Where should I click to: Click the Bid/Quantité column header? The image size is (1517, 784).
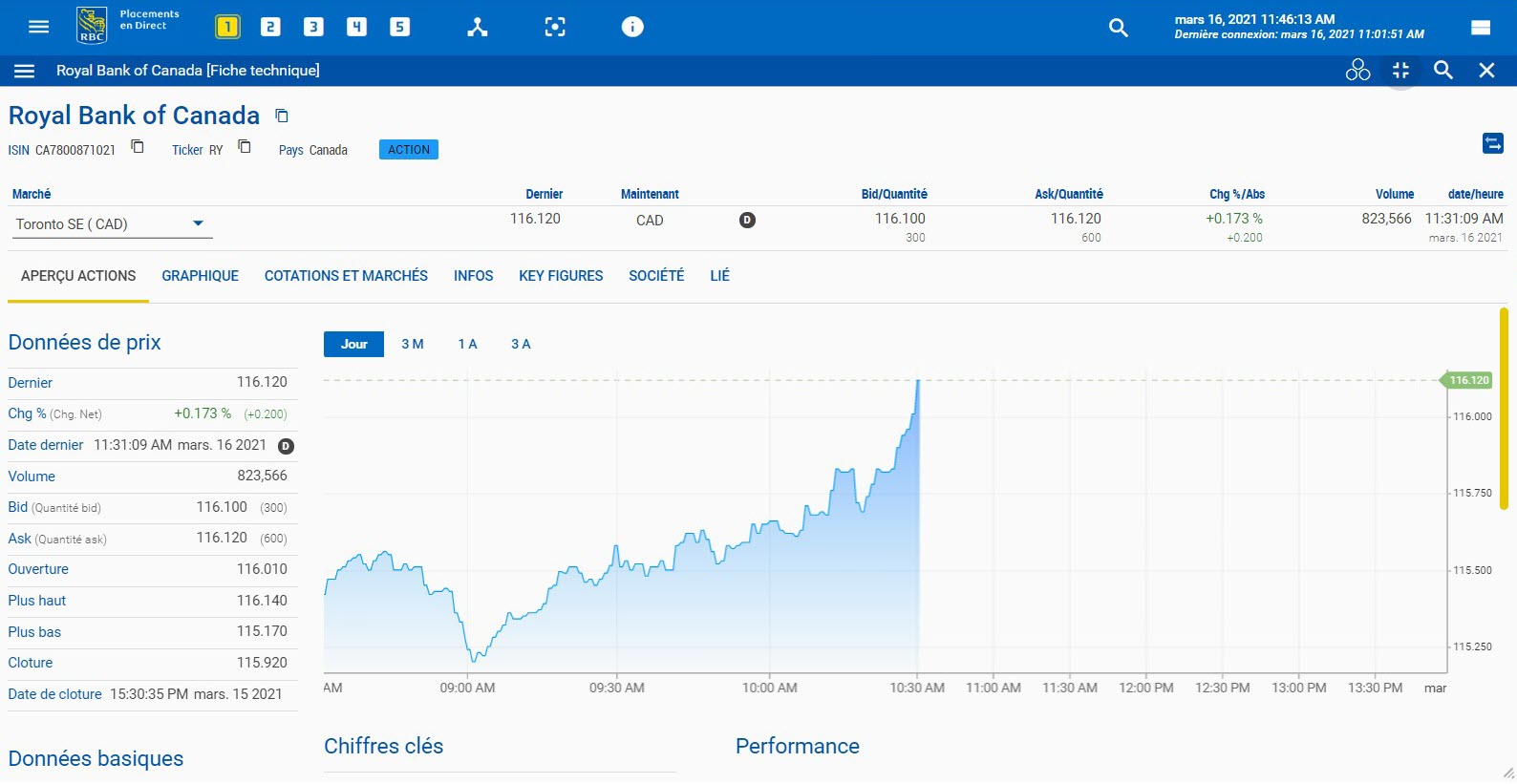[x=894, y=194]
